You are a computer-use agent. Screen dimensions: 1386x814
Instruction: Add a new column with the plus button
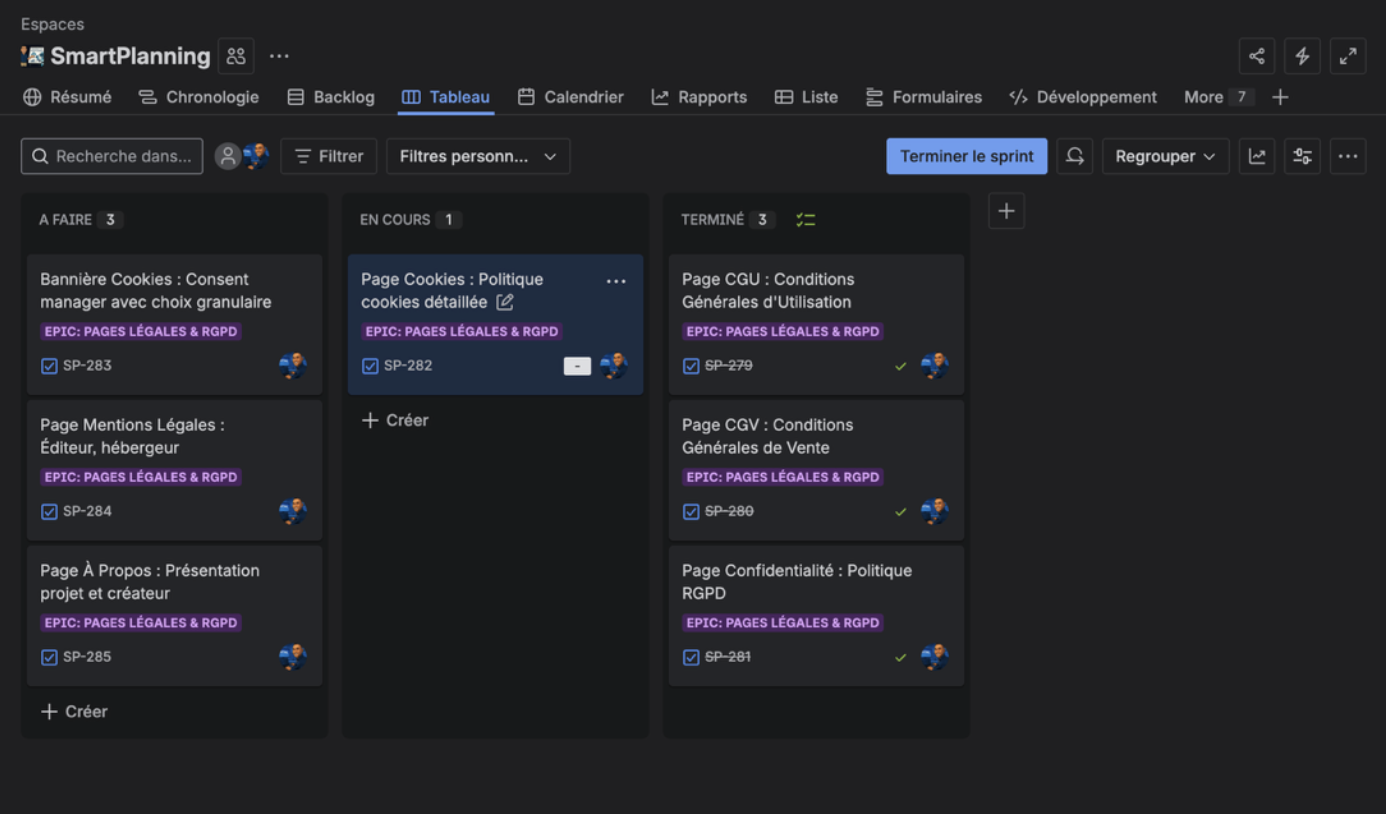pos(1006,211)
